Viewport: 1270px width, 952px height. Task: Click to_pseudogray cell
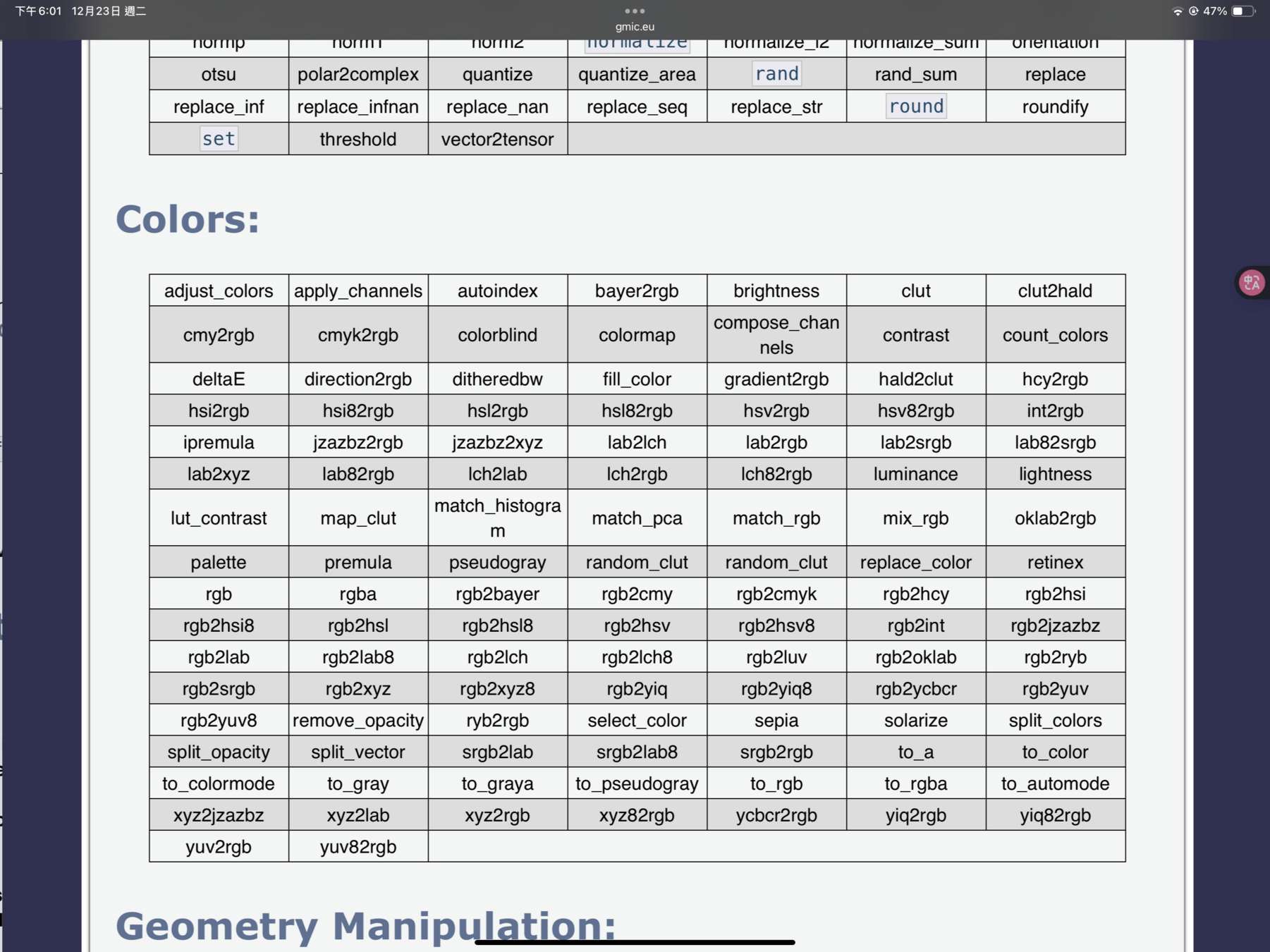tap(637, 783)
